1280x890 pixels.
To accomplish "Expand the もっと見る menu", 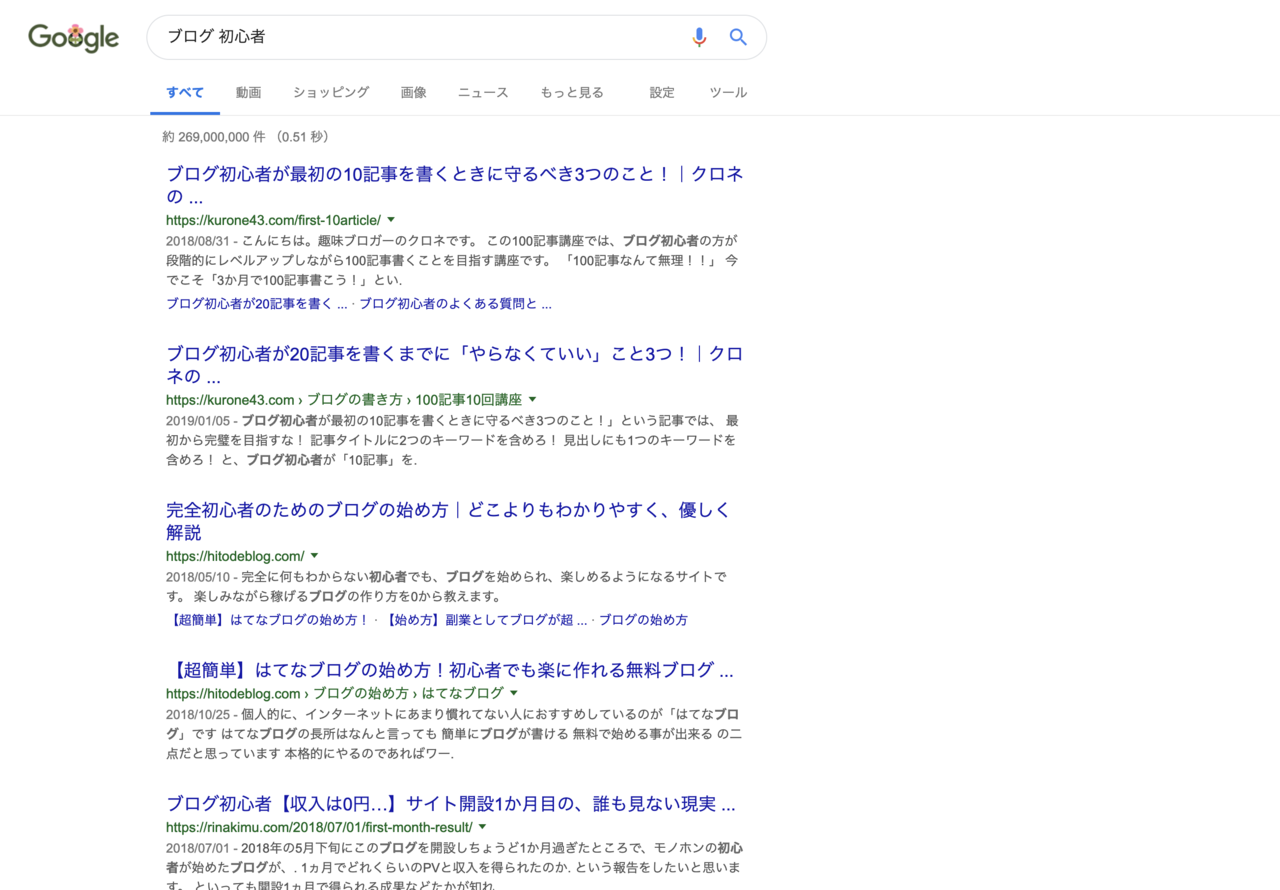I will 572,92.
